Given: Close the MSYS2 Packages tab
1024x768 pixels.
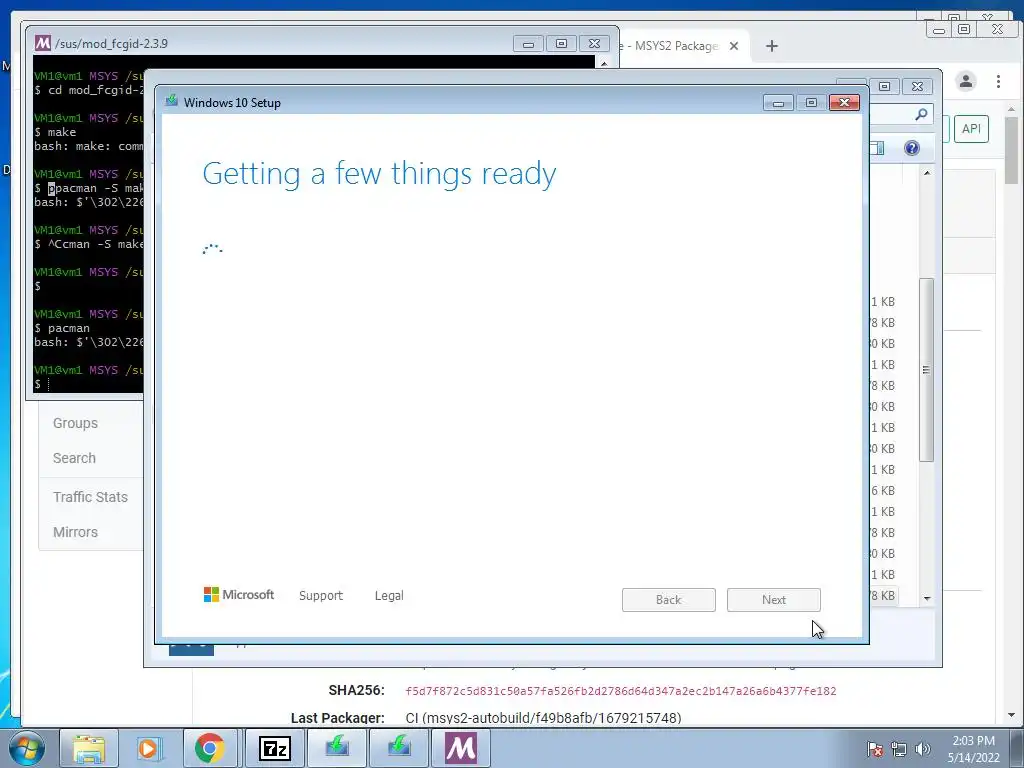Looking at the screenshot, I should tap(734, 46).
